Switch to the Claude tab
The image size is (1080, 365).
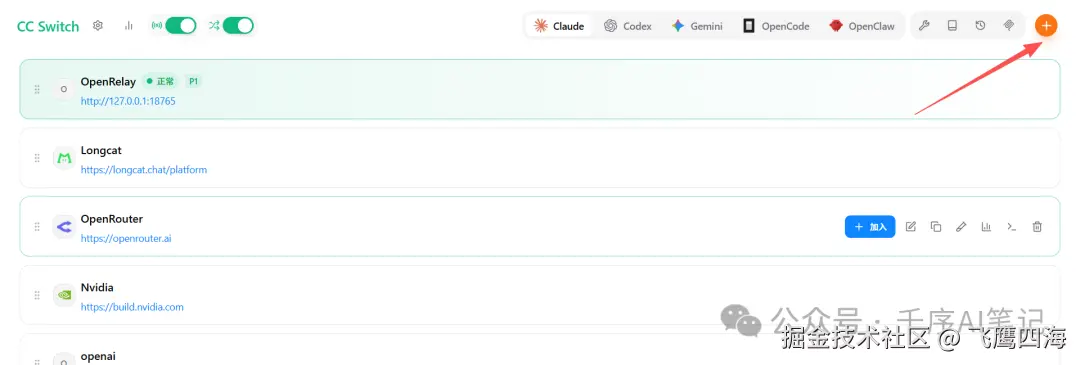click(559, 26)
